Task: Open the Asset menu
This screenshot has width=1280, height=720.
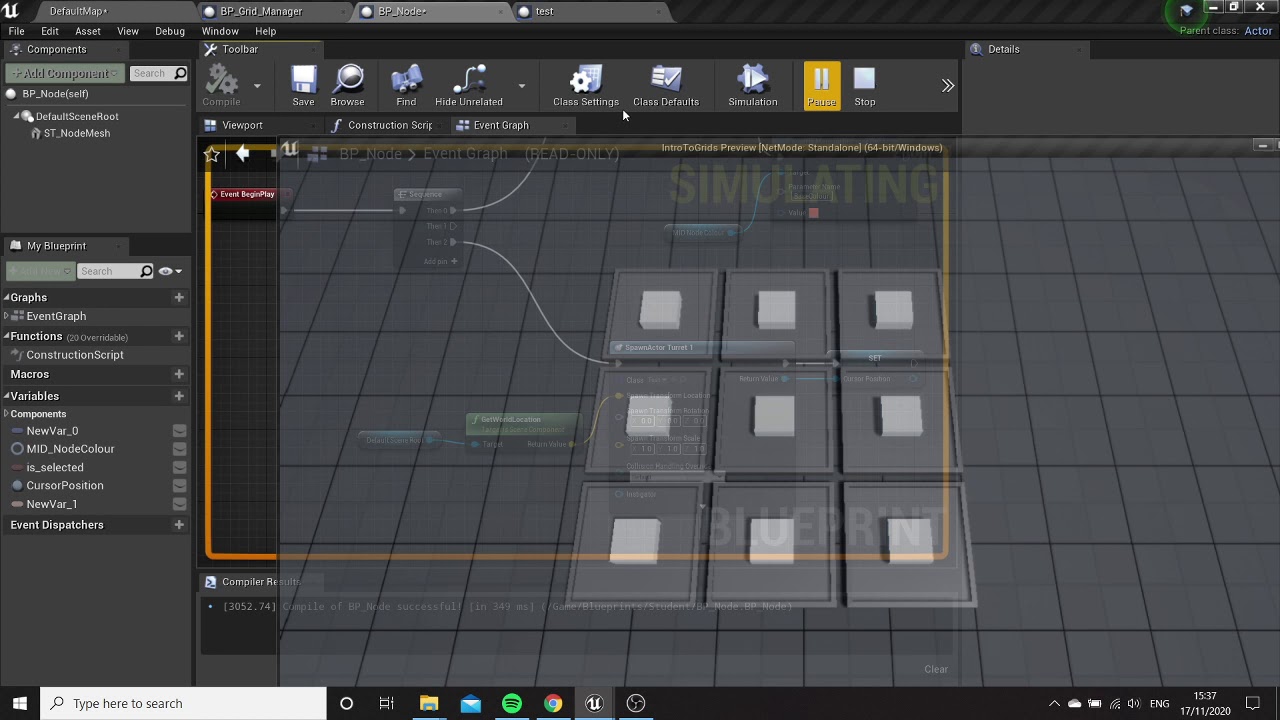Action: [88, 31]
